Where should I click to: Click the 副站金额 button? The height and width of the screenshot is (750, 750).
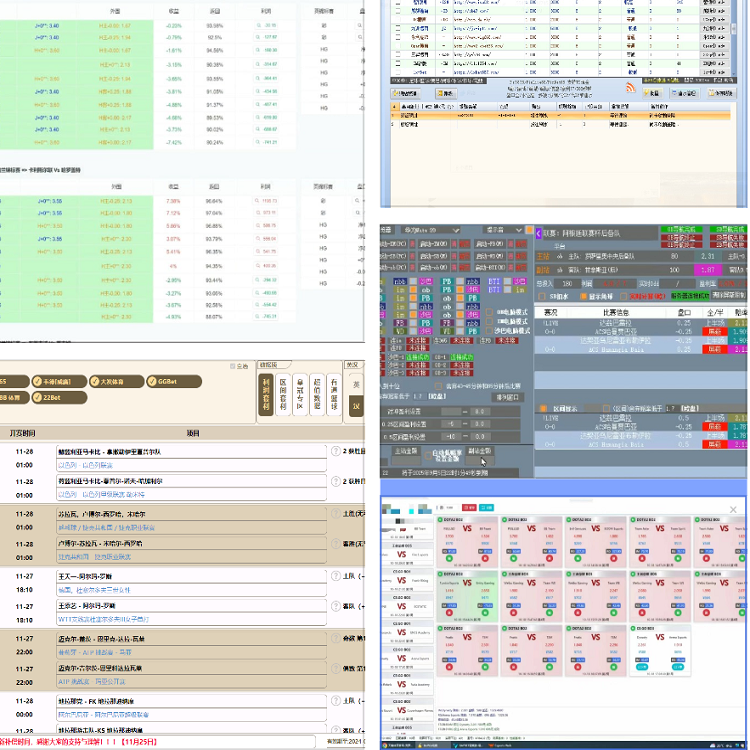(480, 451)
